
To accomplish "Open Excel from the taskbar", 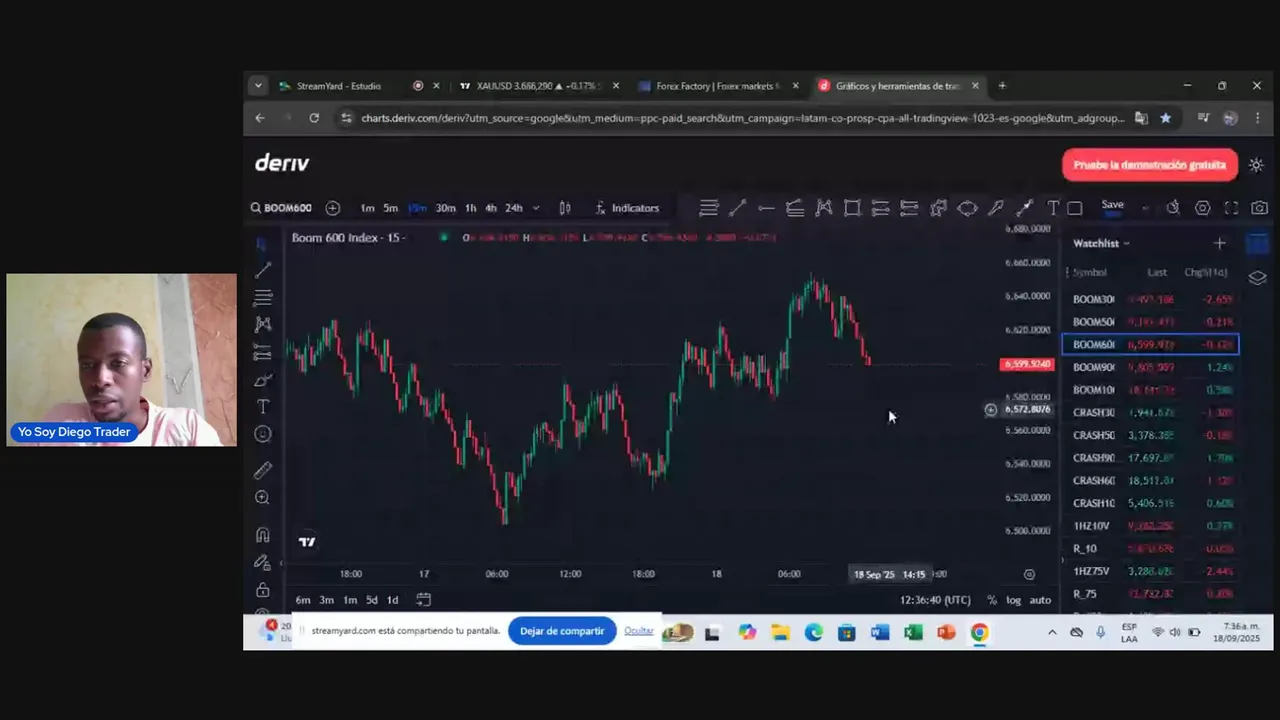I will 913,632.
